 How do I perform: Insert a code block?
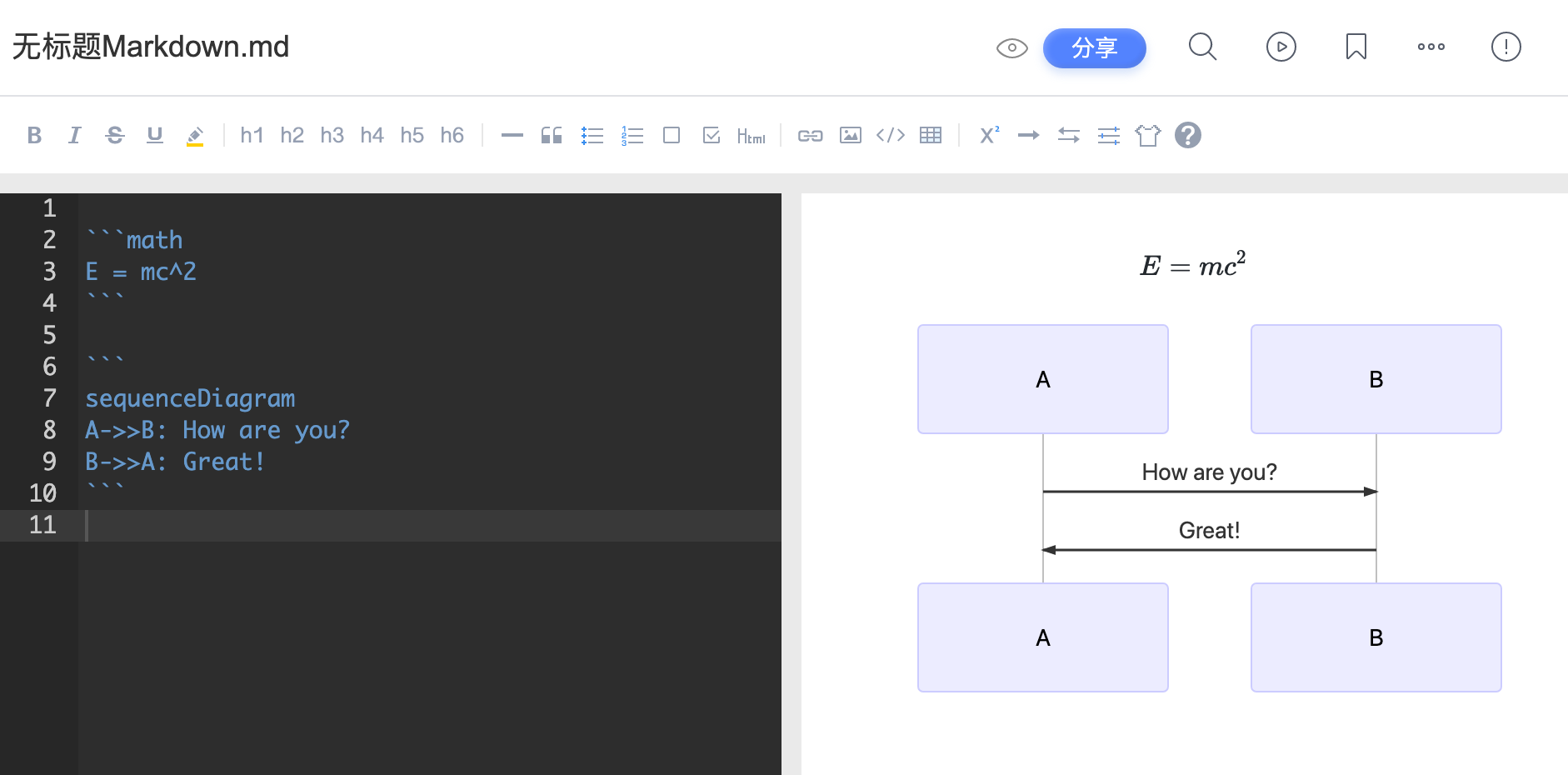click(891, 135)
